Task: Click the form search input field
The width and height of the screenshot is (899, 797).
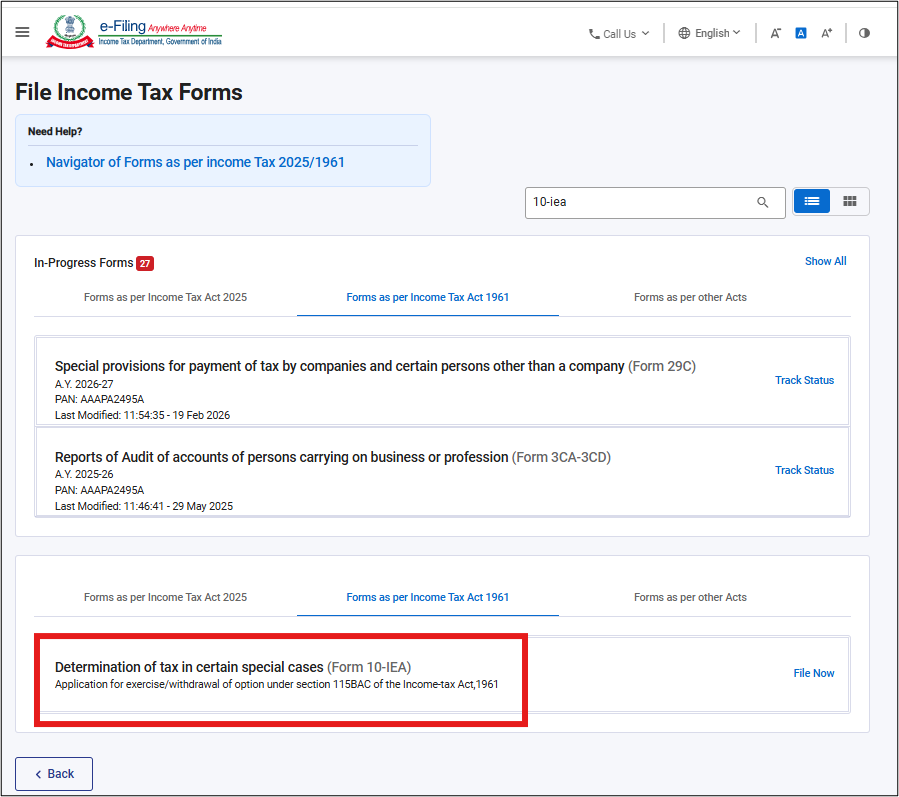Action: pos(640,202)
